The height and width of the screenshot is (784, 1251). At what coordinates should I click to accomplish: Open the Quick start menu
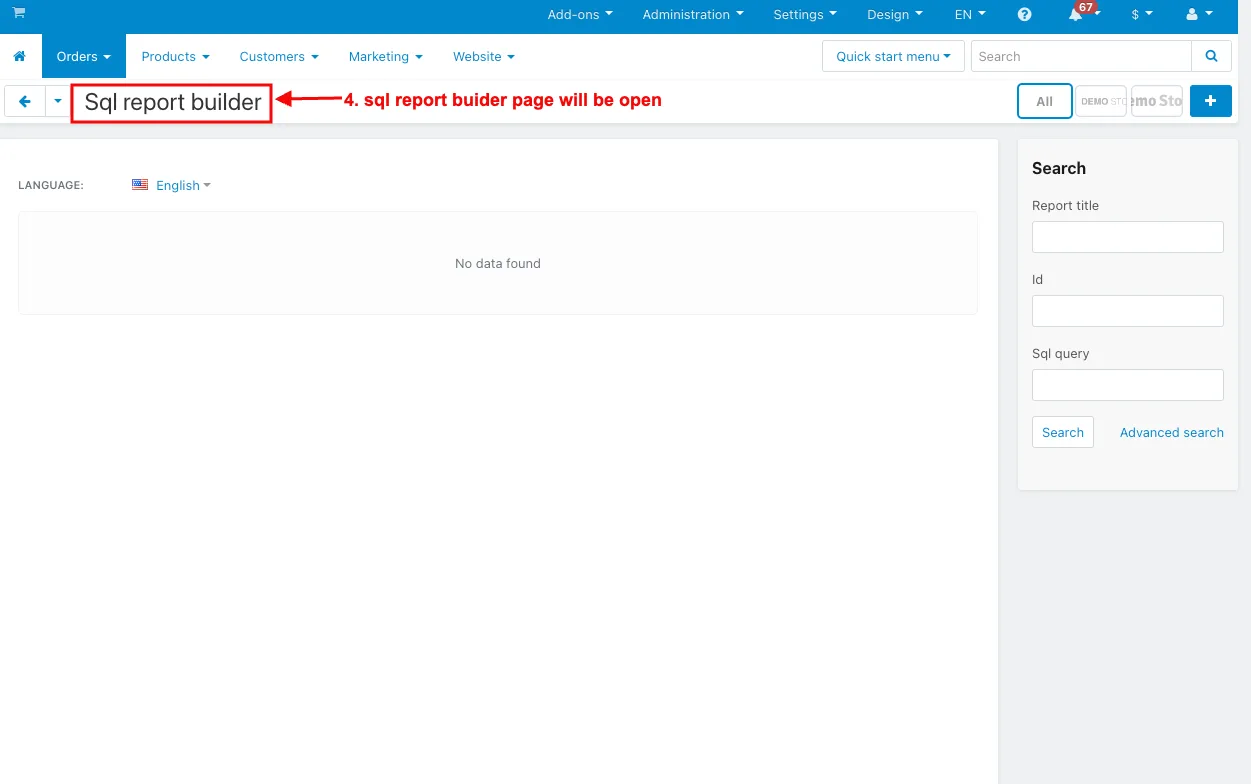click(893, 56)
